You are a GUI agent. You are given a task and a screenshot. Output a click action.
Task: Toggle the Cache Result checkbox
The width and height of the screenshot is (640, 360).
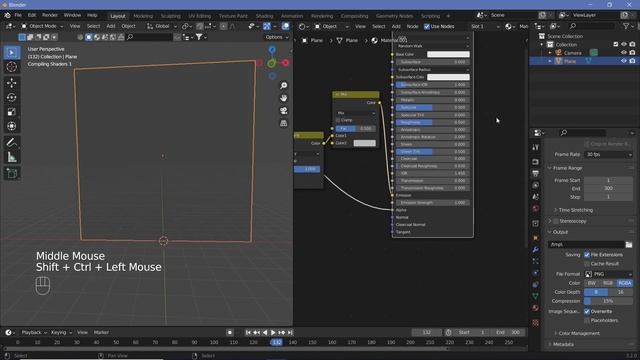587,264
